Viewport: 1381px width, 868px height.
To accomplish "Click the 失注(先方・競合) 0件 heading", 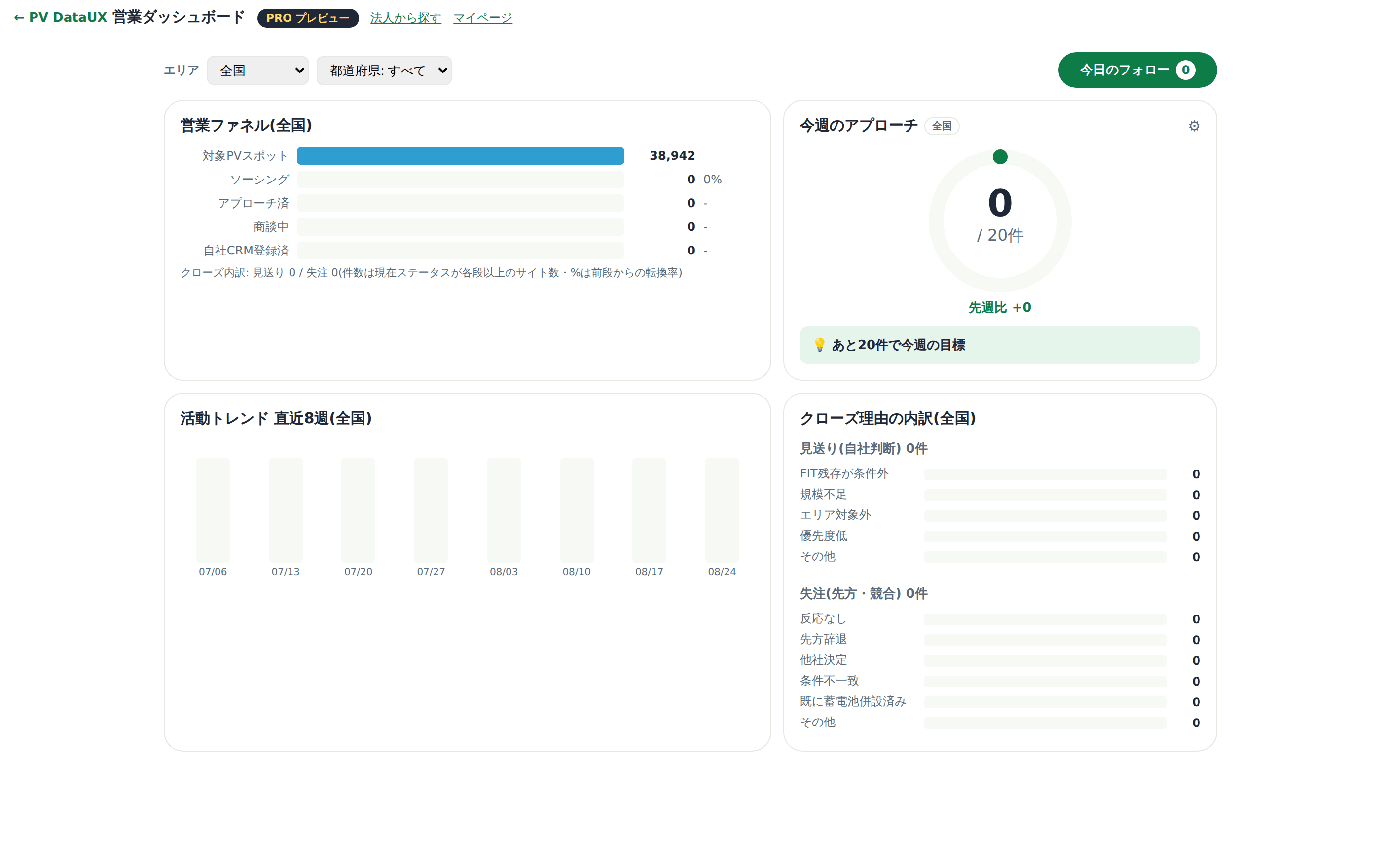I will click(x=864, y=593).
